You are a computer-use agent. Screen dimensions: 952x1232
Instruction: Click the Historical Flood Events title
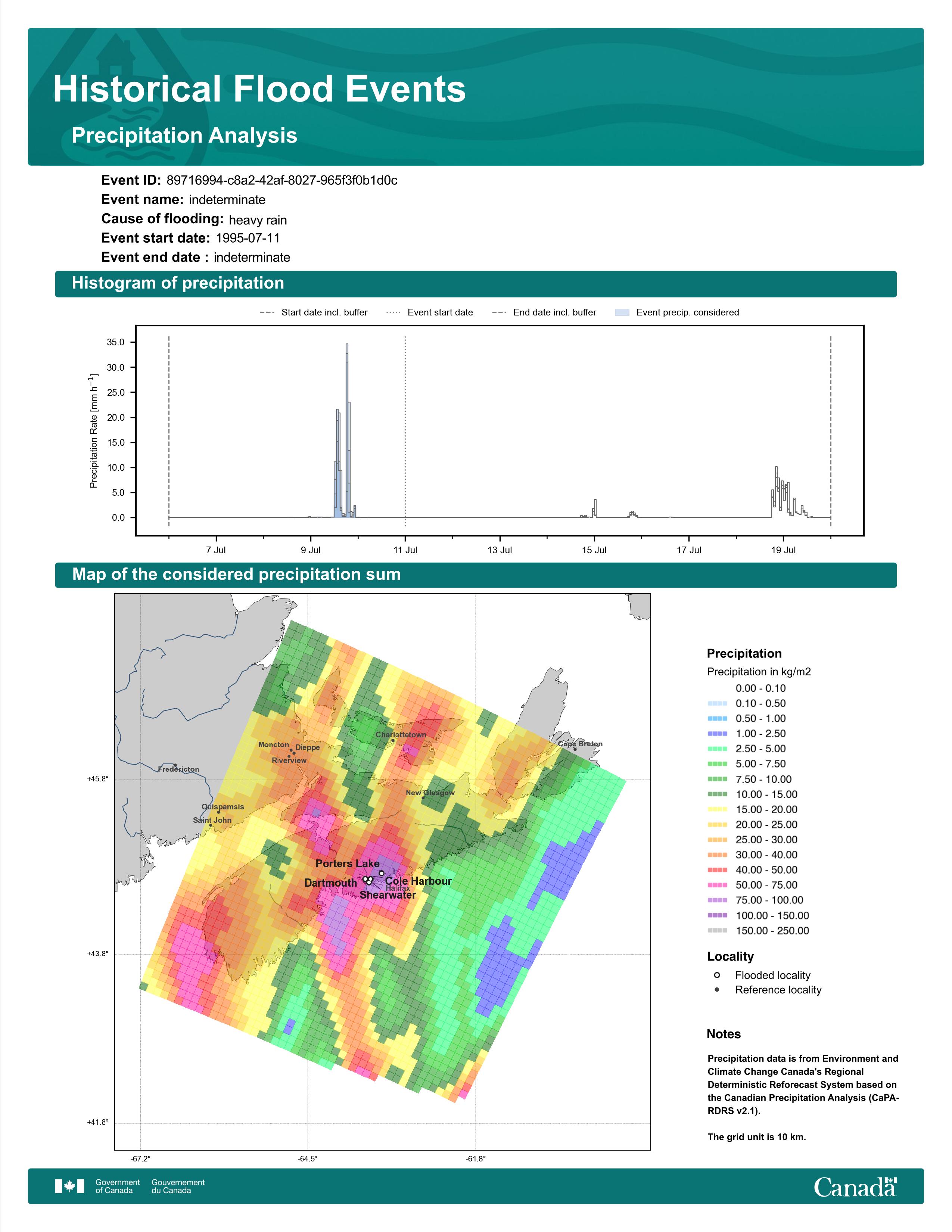(x=259, y=89)
